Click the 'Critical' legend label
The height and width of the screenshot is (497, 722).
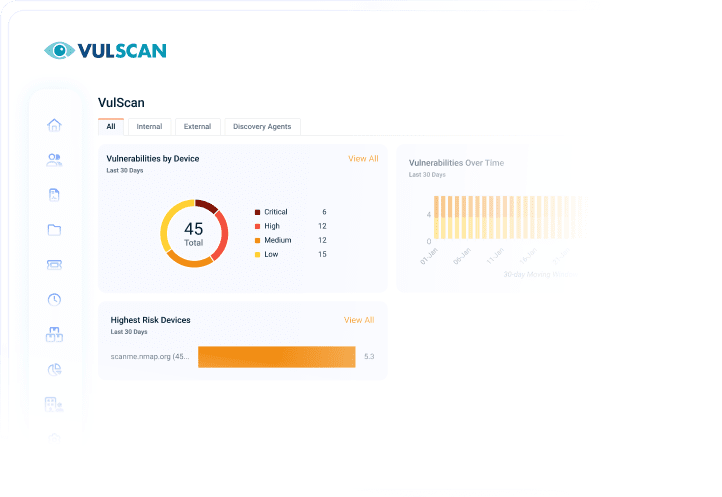click(276, 212)
